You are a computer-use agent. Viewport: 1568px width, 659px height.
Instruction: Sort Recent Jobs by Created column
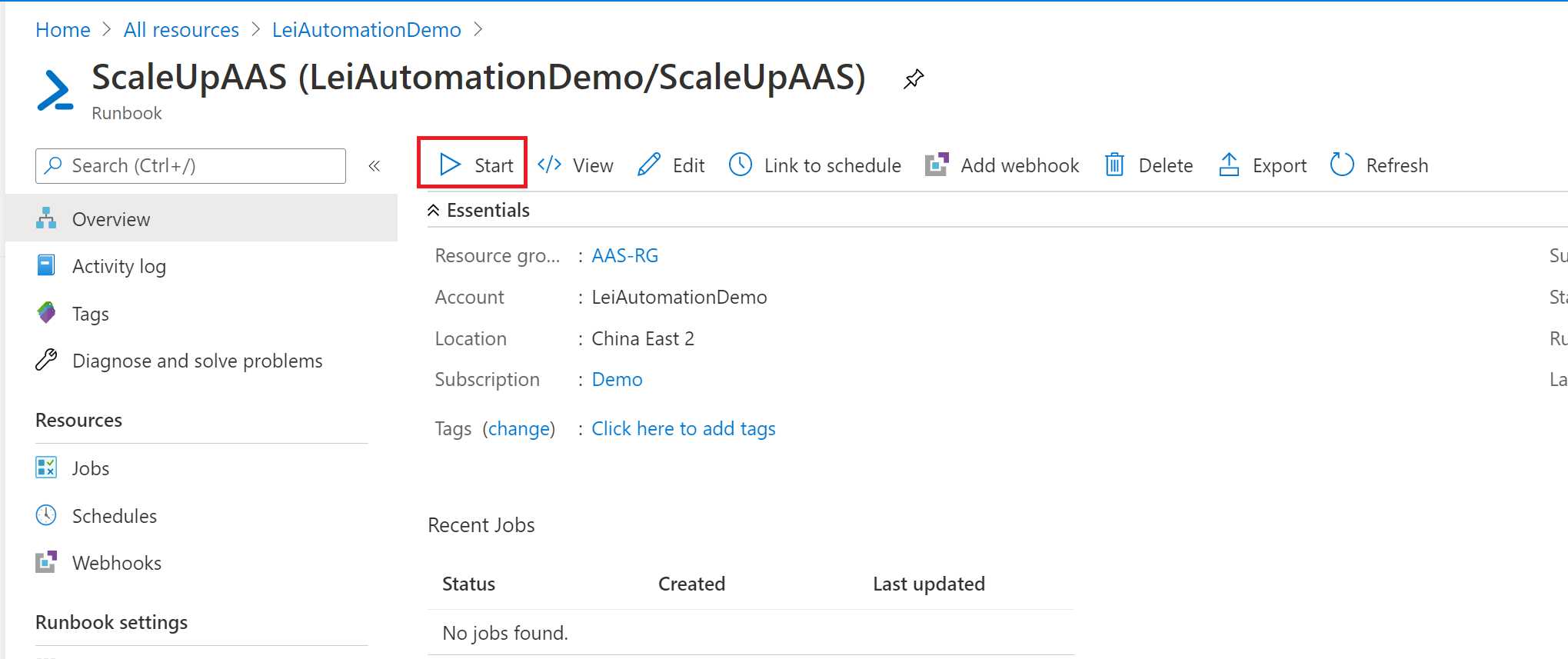[691, 584]
